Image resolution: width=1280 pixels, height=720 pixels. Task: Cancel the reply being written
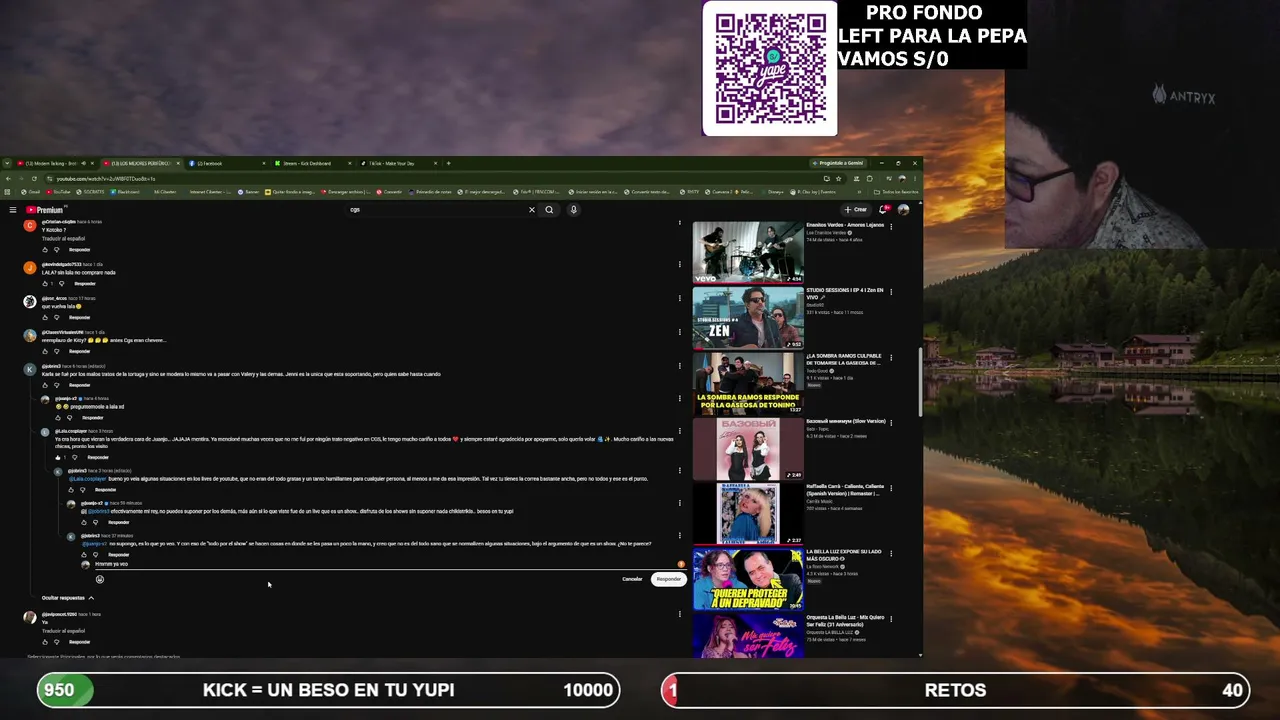click(x=632, y=579)
